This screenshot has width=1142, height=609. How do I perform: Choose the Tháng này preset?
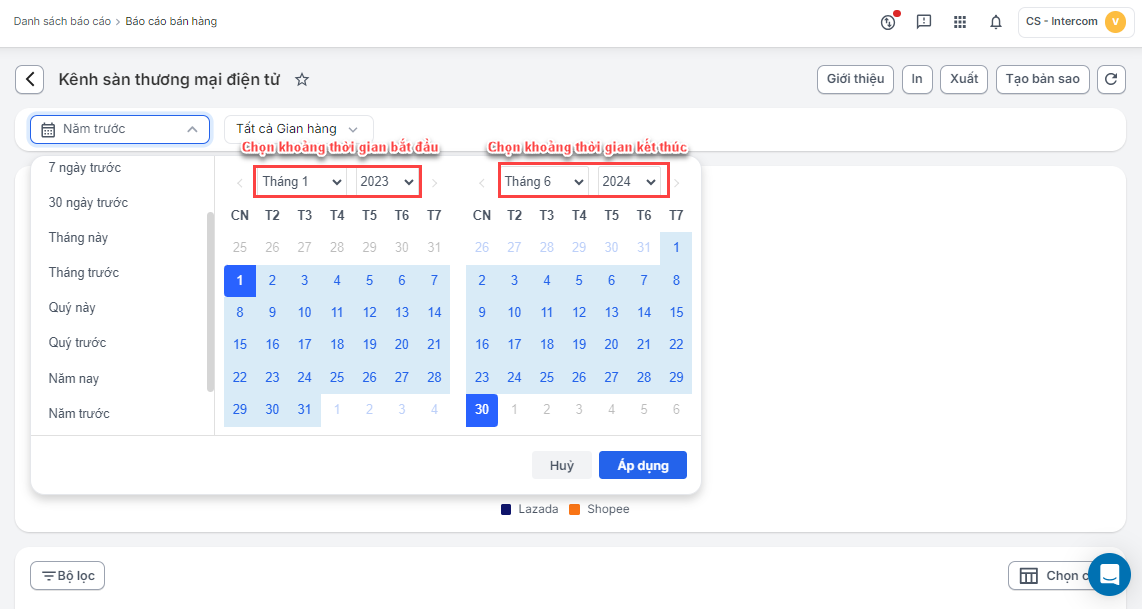[78, 238]
